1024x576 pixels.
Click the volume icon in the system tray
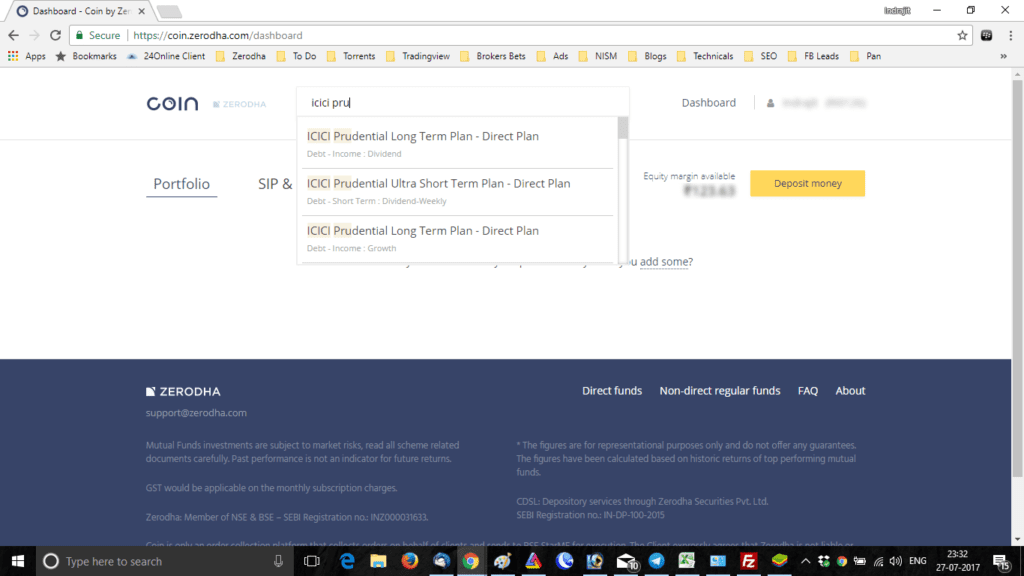[896, 561]
